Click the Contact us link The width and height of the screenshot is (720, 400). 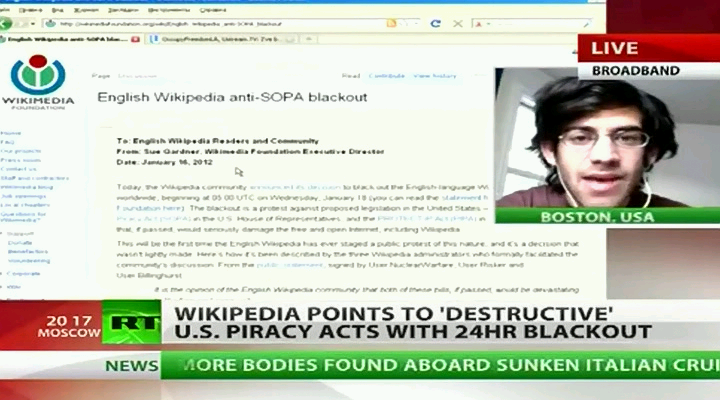click(18, 169)
